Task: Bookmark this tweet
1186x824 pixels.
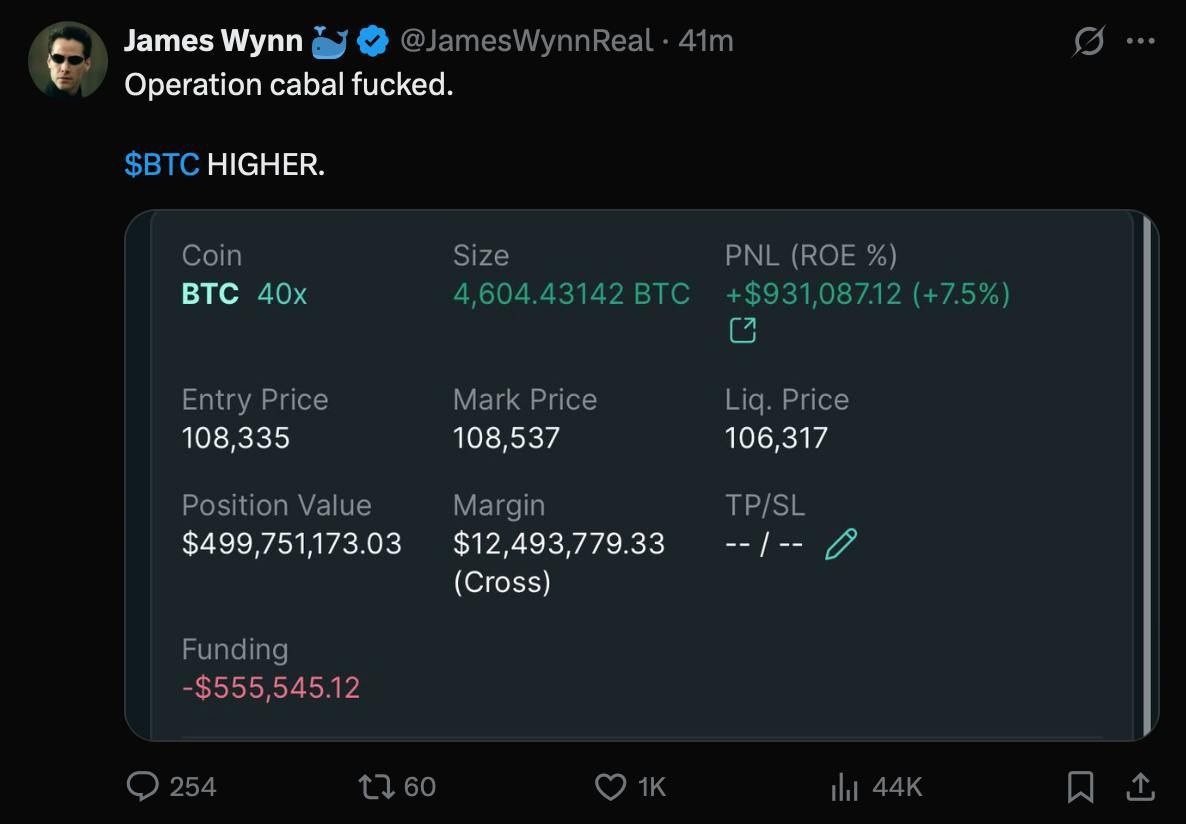Action: tap(1080, 787)
